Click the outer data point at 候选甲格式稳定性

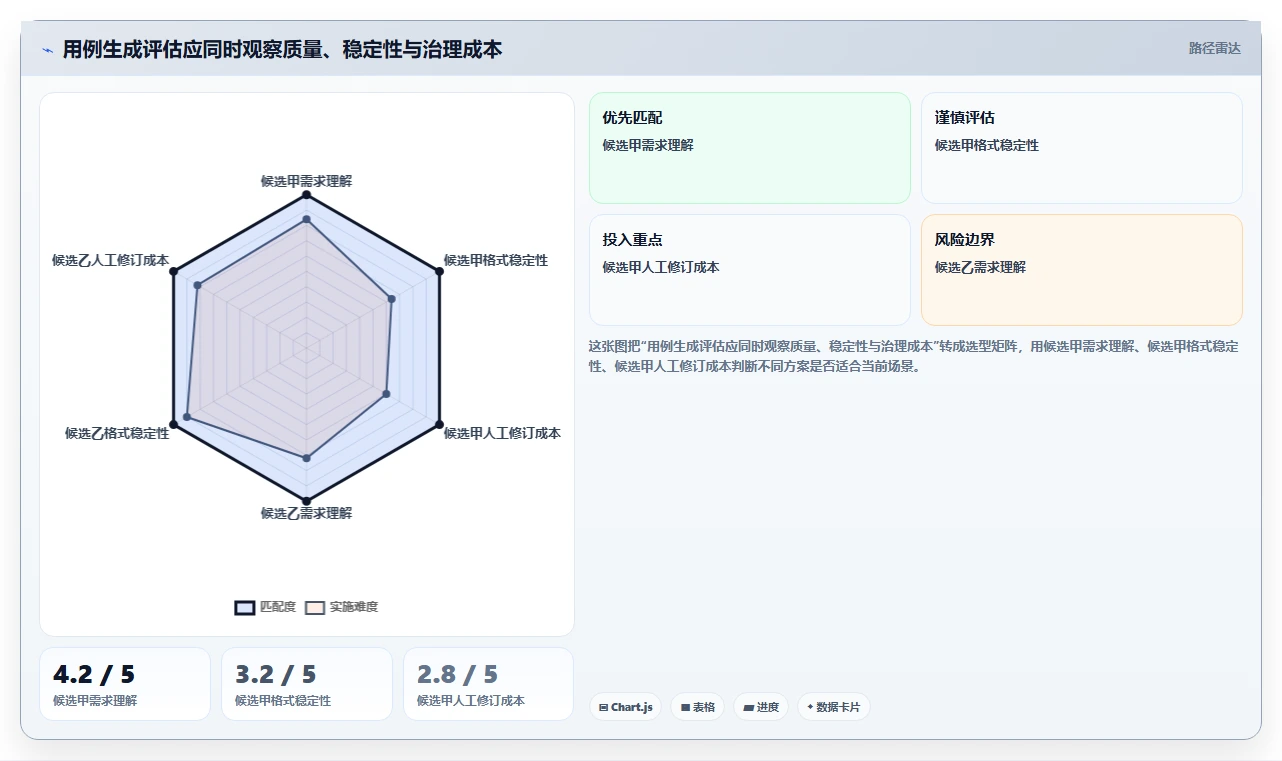[x=439, y=271]
